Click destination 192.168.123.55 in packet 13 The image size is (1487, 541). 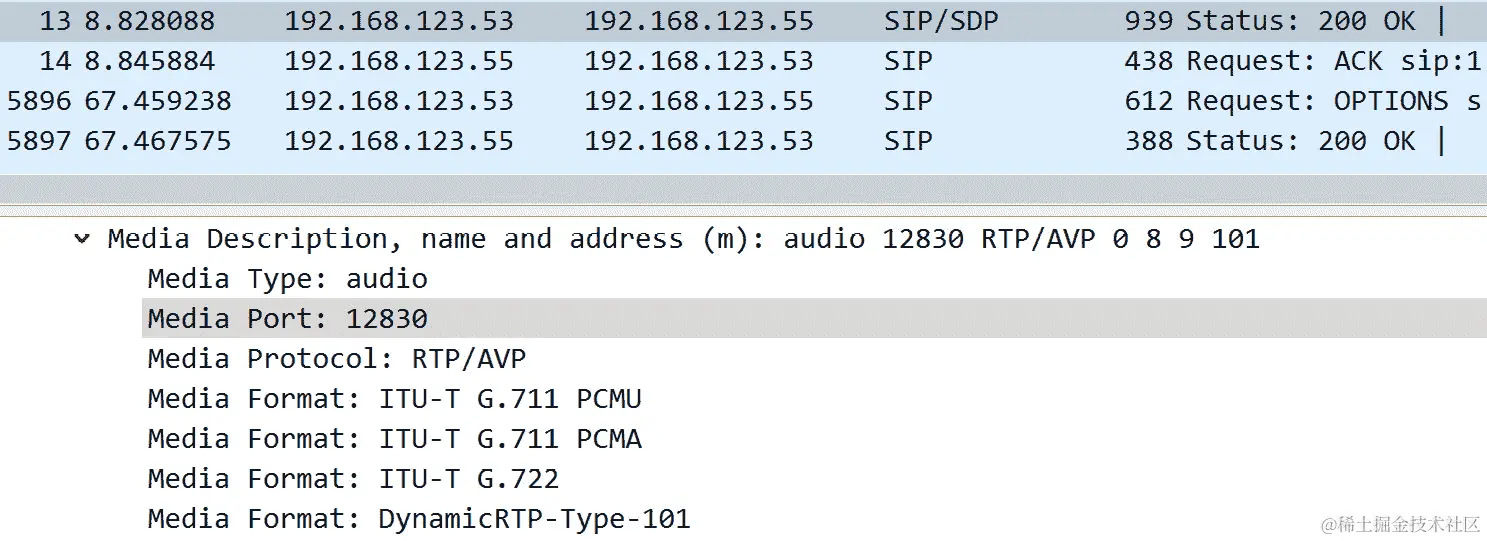pyautogui.click(x=699, y=21)
